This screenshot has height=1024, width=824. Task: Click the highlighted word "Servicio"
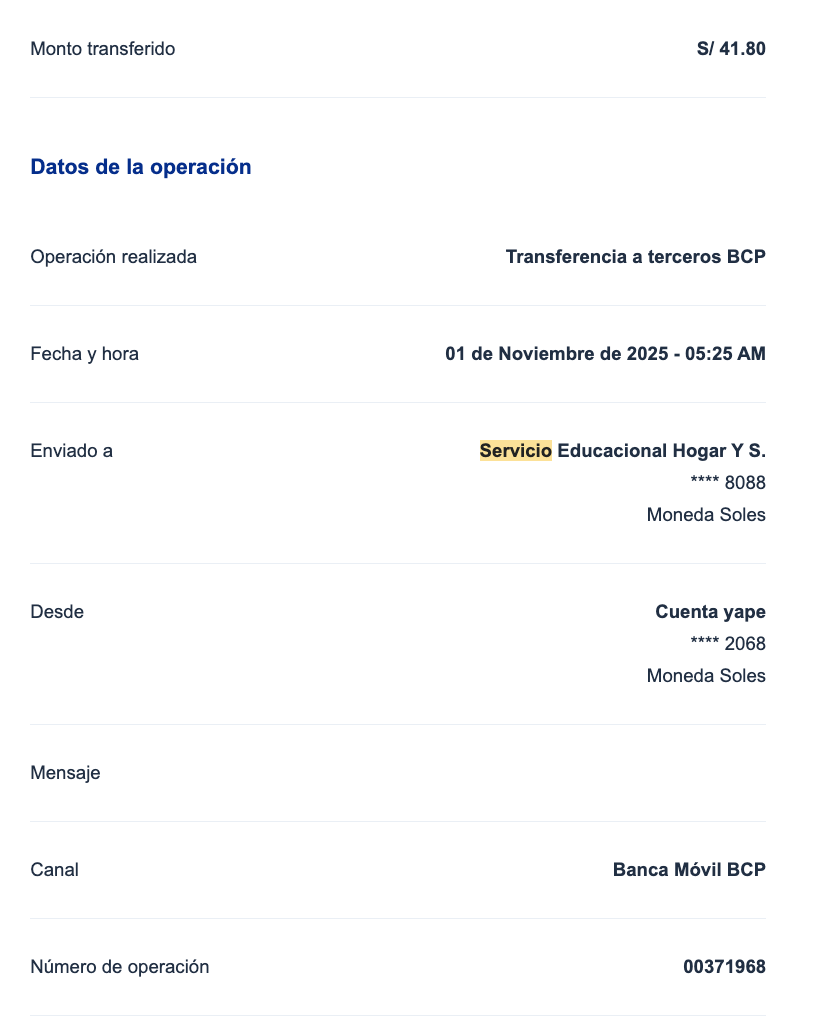click(x=516, y=451)
